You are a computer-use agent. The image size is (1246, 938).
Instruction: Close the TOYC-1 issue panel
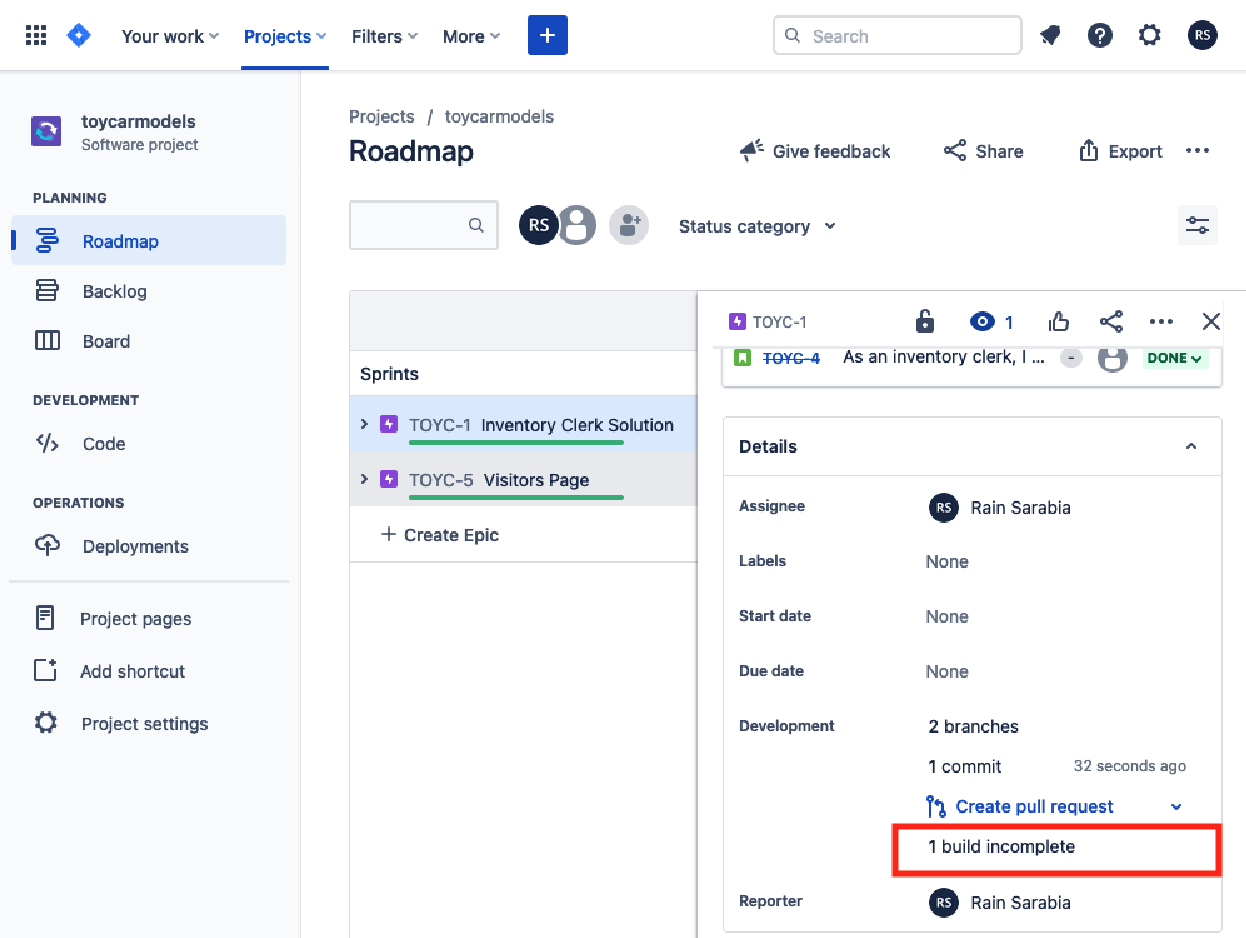(x=1211, y=321)
